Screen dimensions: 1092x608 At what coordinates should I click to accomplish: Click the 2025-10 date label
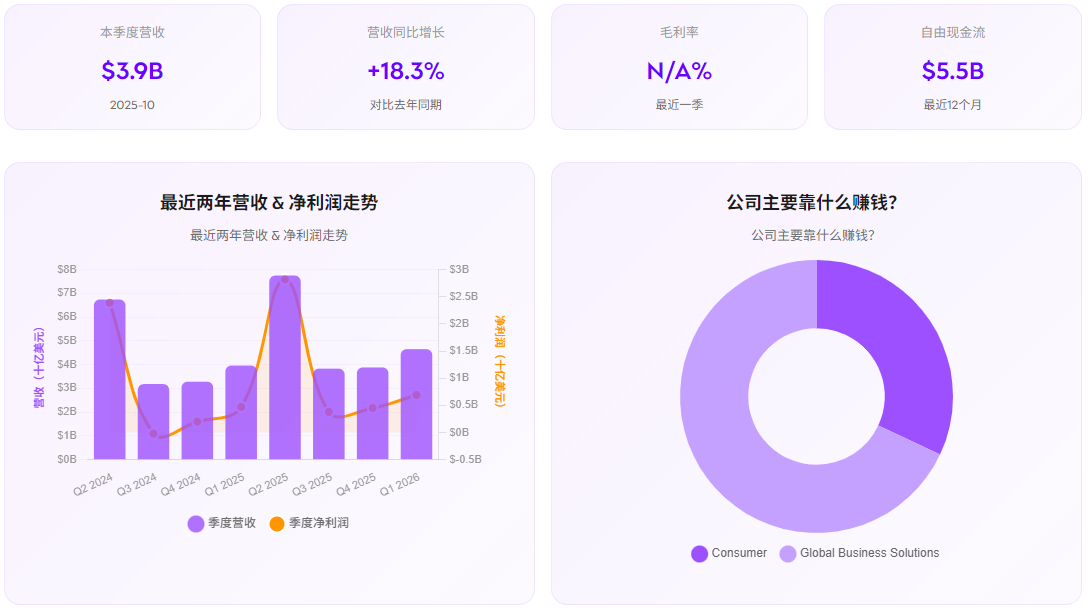click(132, 102)
